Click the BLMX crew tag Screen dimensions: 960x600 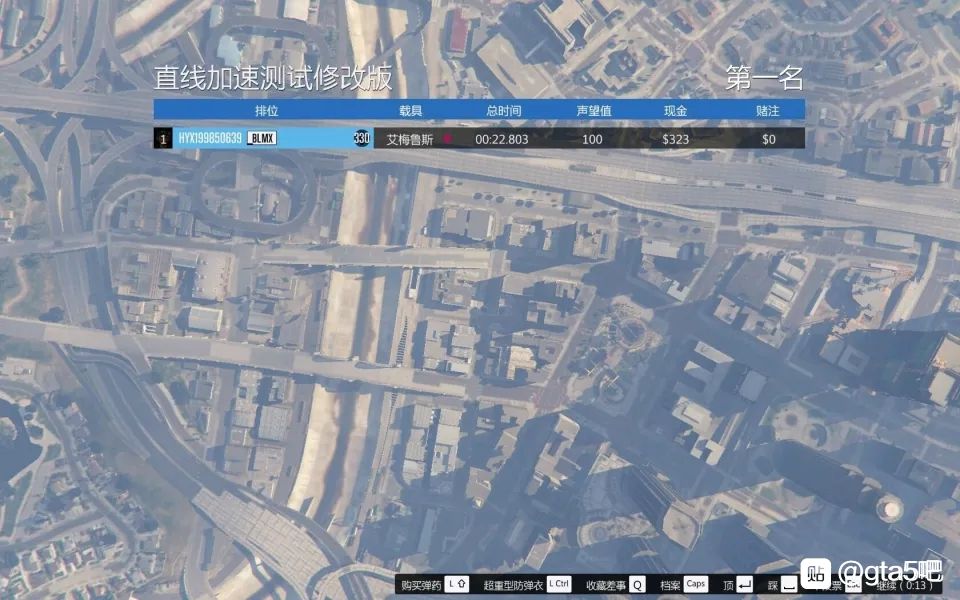[262, 138]
